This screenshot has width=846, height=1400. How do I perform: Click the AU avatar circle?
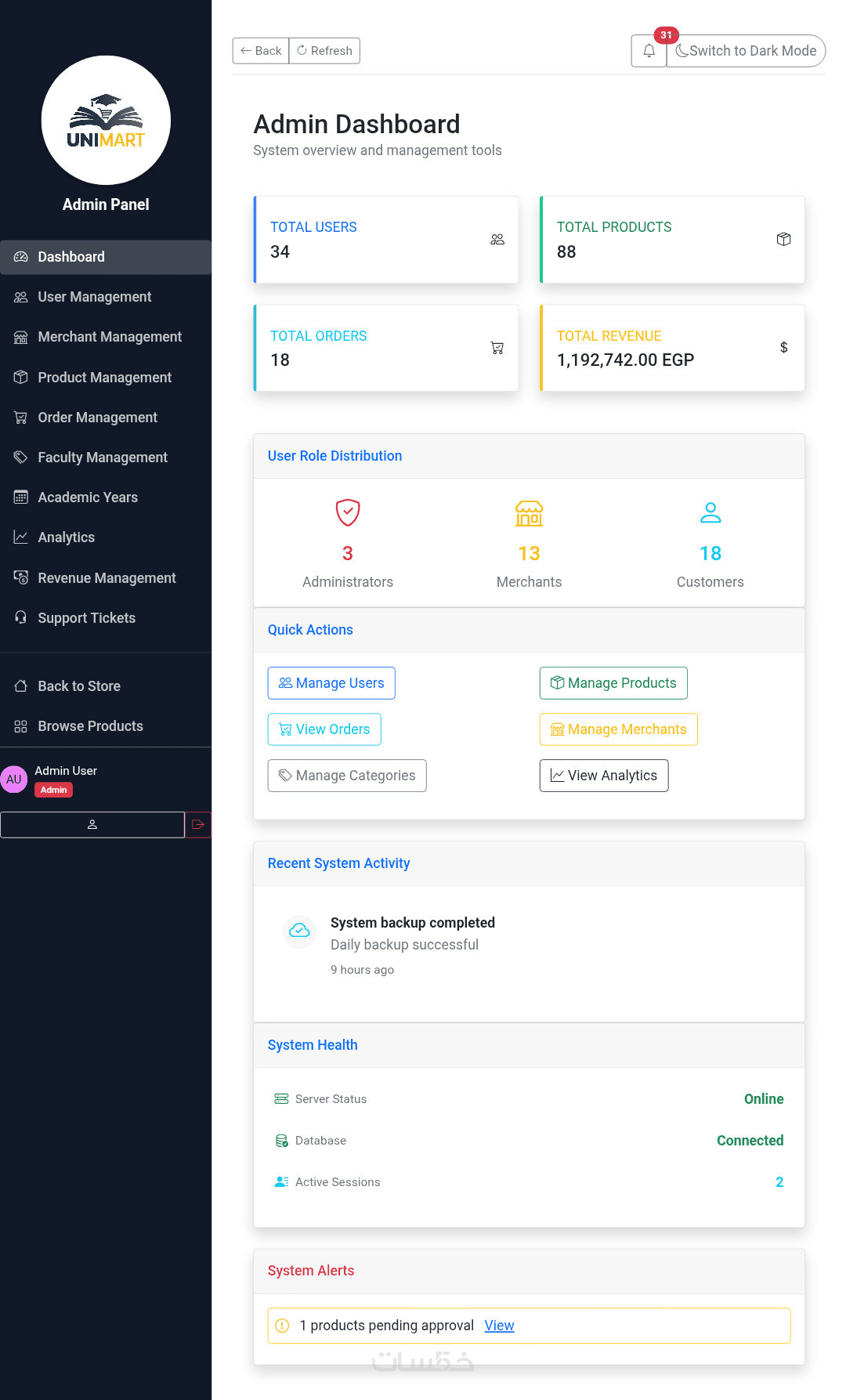[x=14, y=780]
